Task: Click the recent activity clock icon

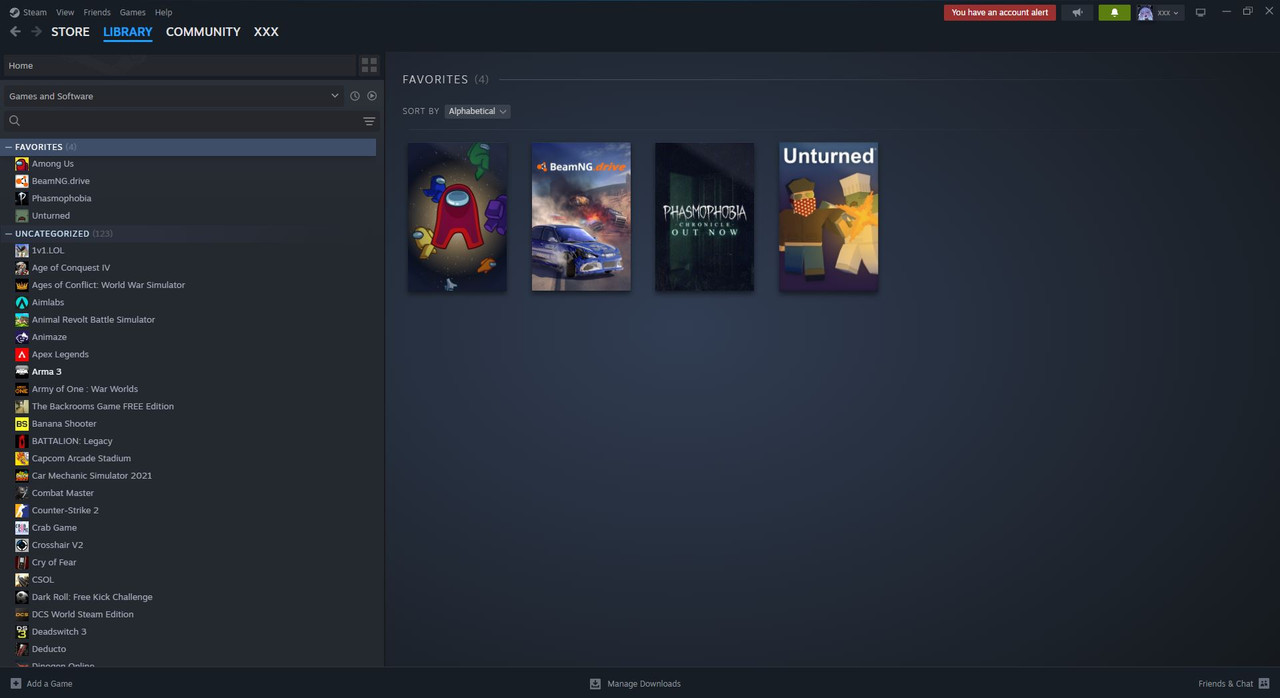Action: tap(354, 96)
